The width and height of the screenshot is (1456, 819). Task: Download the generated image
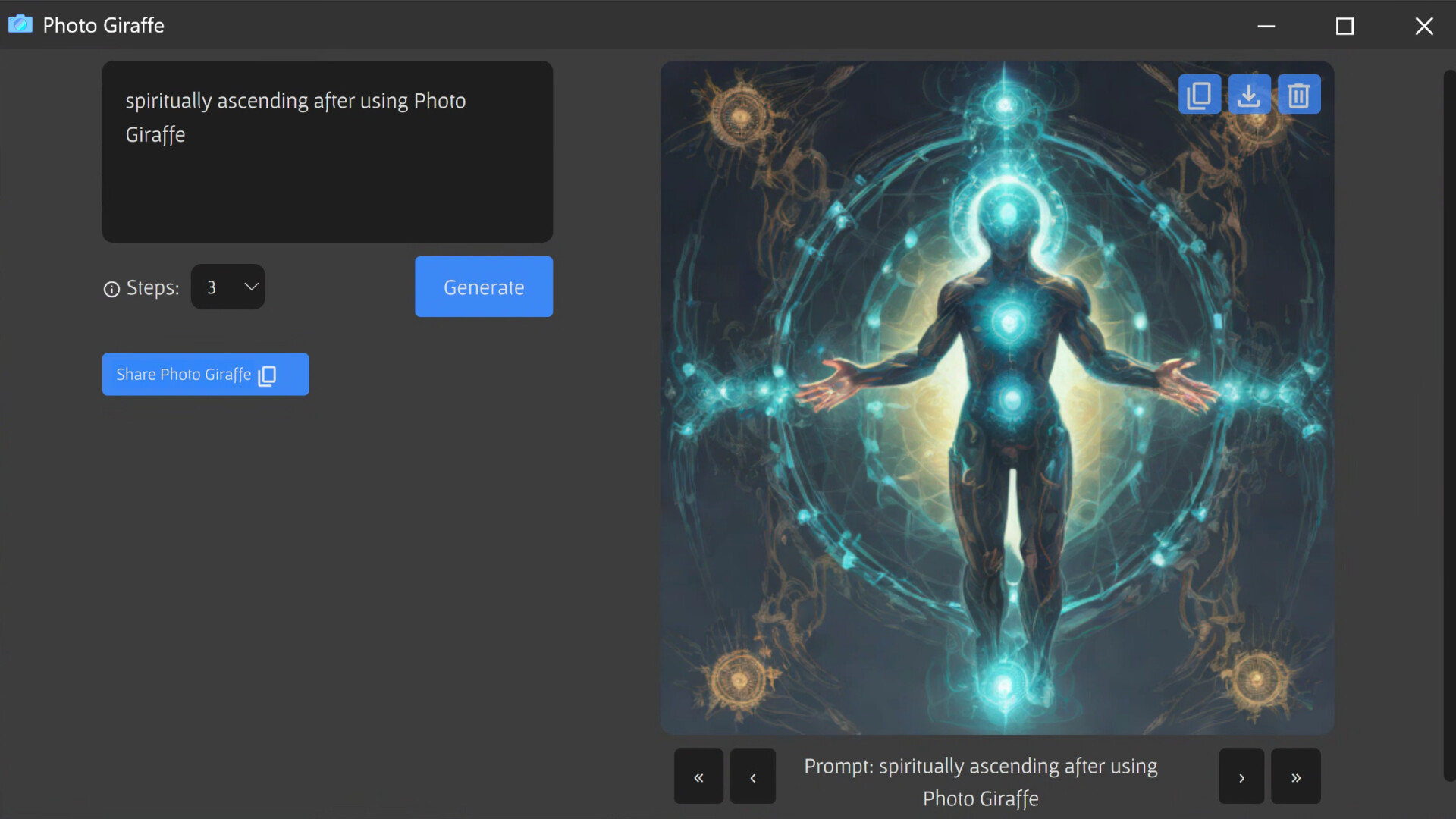click(1248, 94)
